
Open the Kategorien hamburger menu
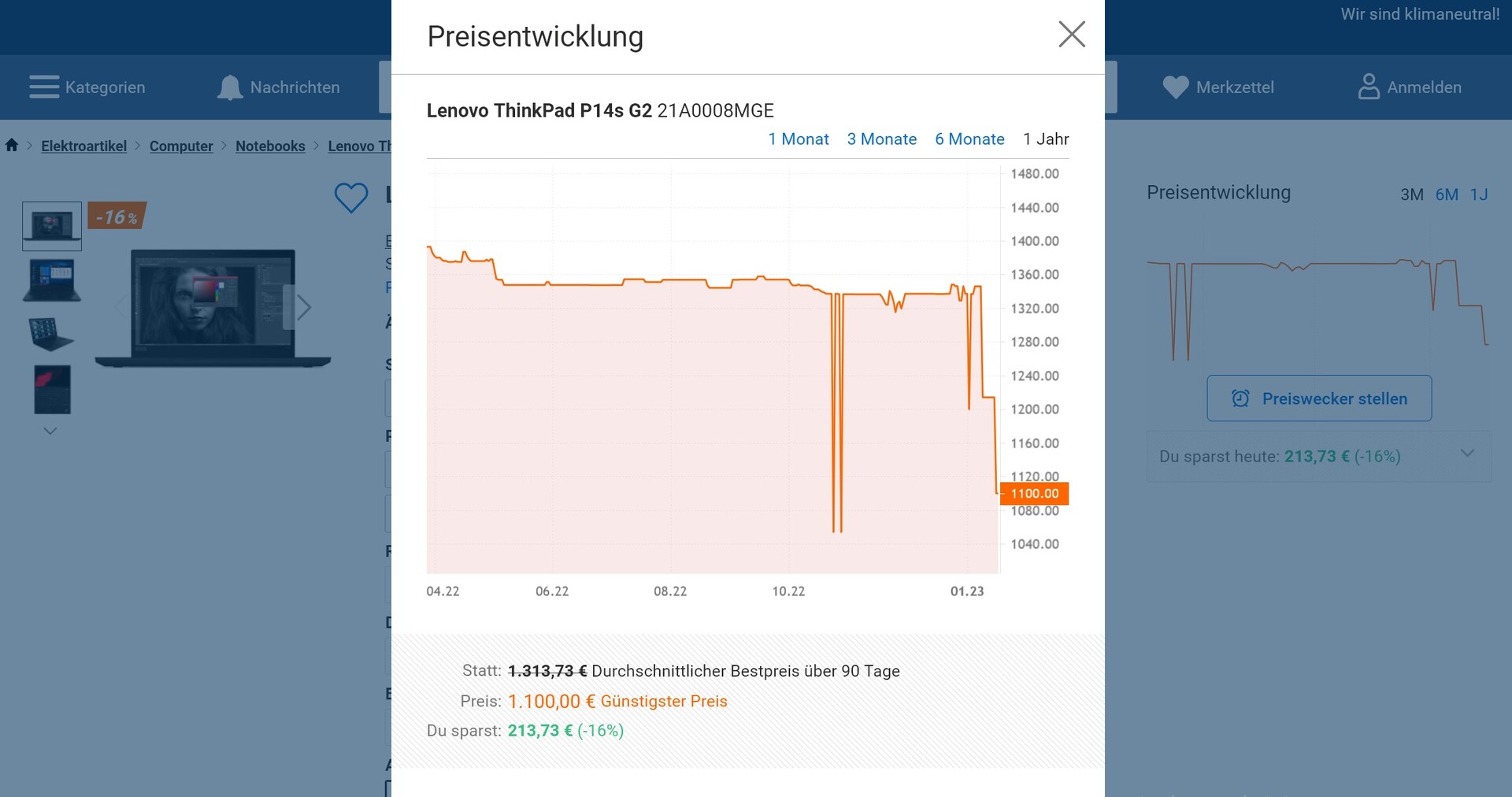coord(44,87)
